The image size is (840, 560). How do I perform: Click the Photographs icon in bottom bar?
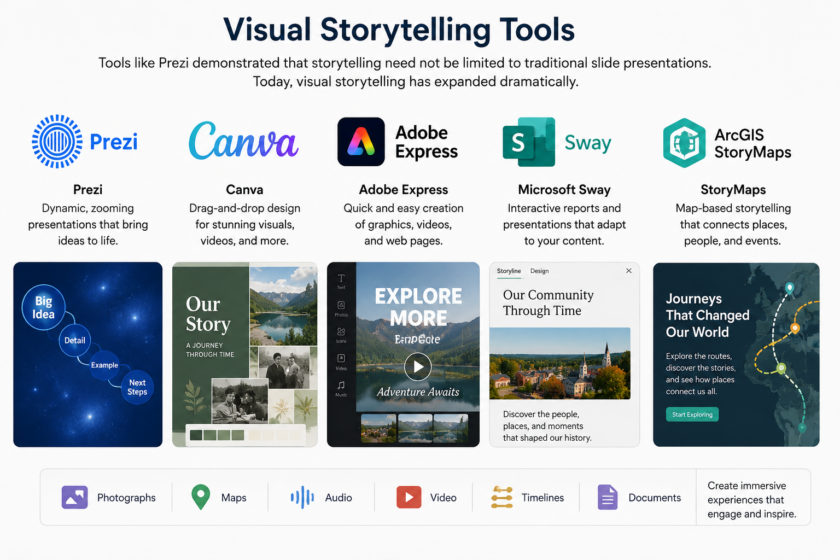(x=74, y=497)
